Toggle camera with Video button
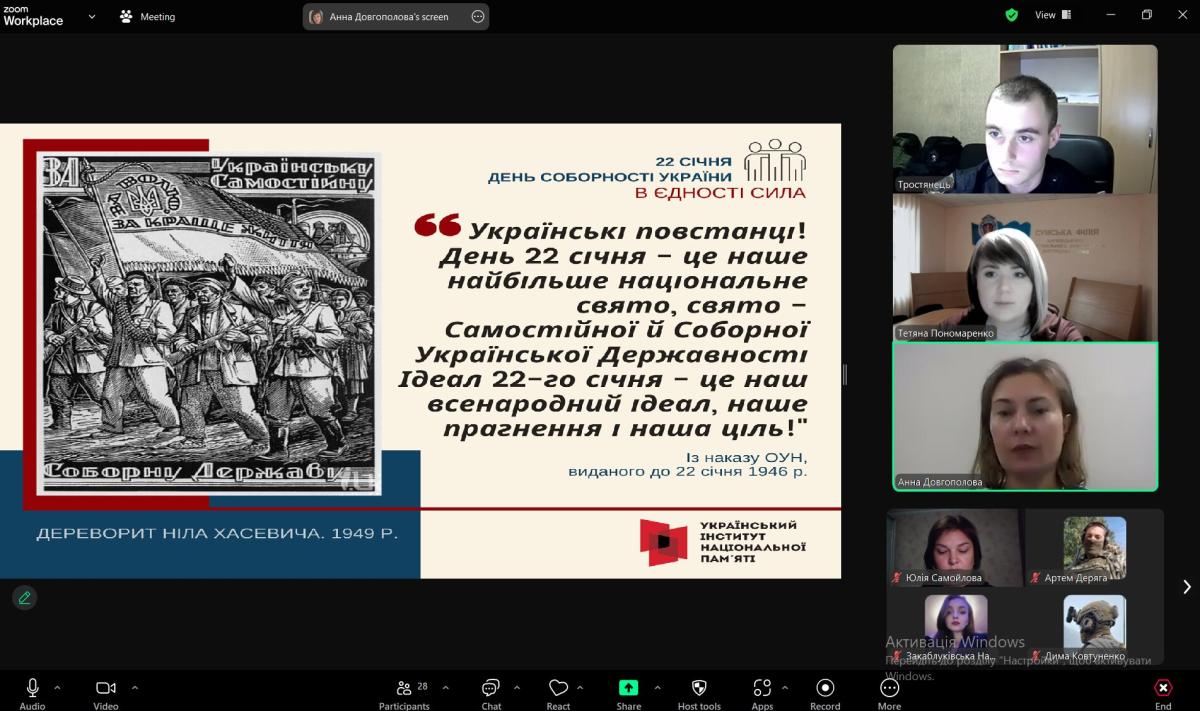Screen dimensions: 1200x711 pyautogui.click(x=105, y=689)
